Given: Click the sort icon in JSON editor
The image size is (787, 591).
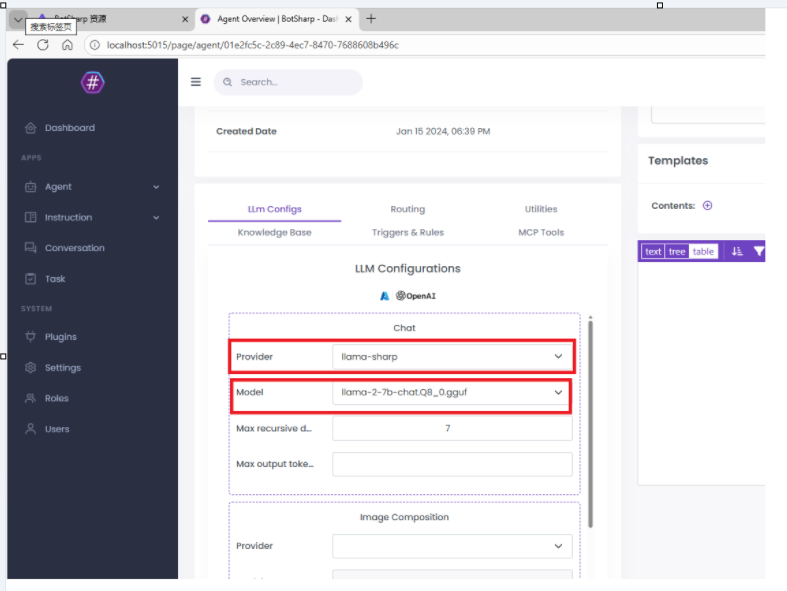Looking at the screenshot, I should tap(737, 252).
